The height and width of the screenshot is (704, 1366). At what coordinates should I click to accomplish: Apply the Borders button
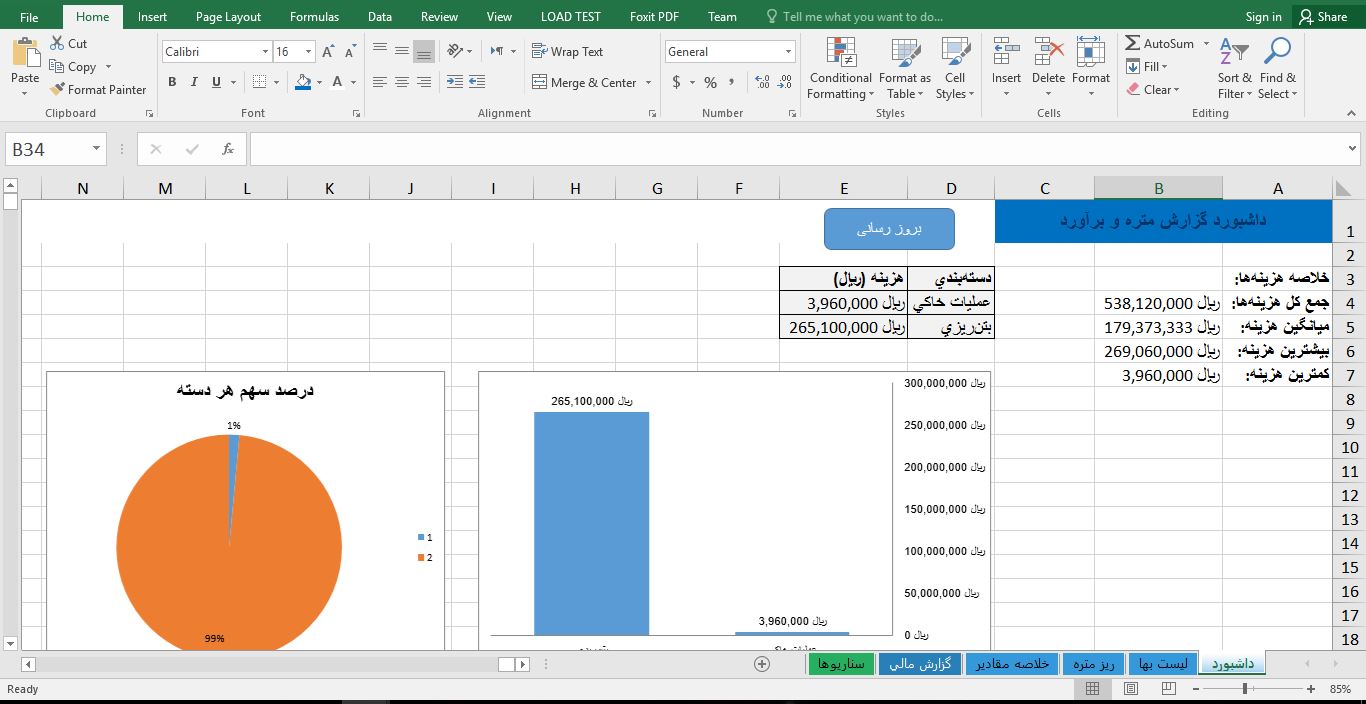[x=259, y=82]
